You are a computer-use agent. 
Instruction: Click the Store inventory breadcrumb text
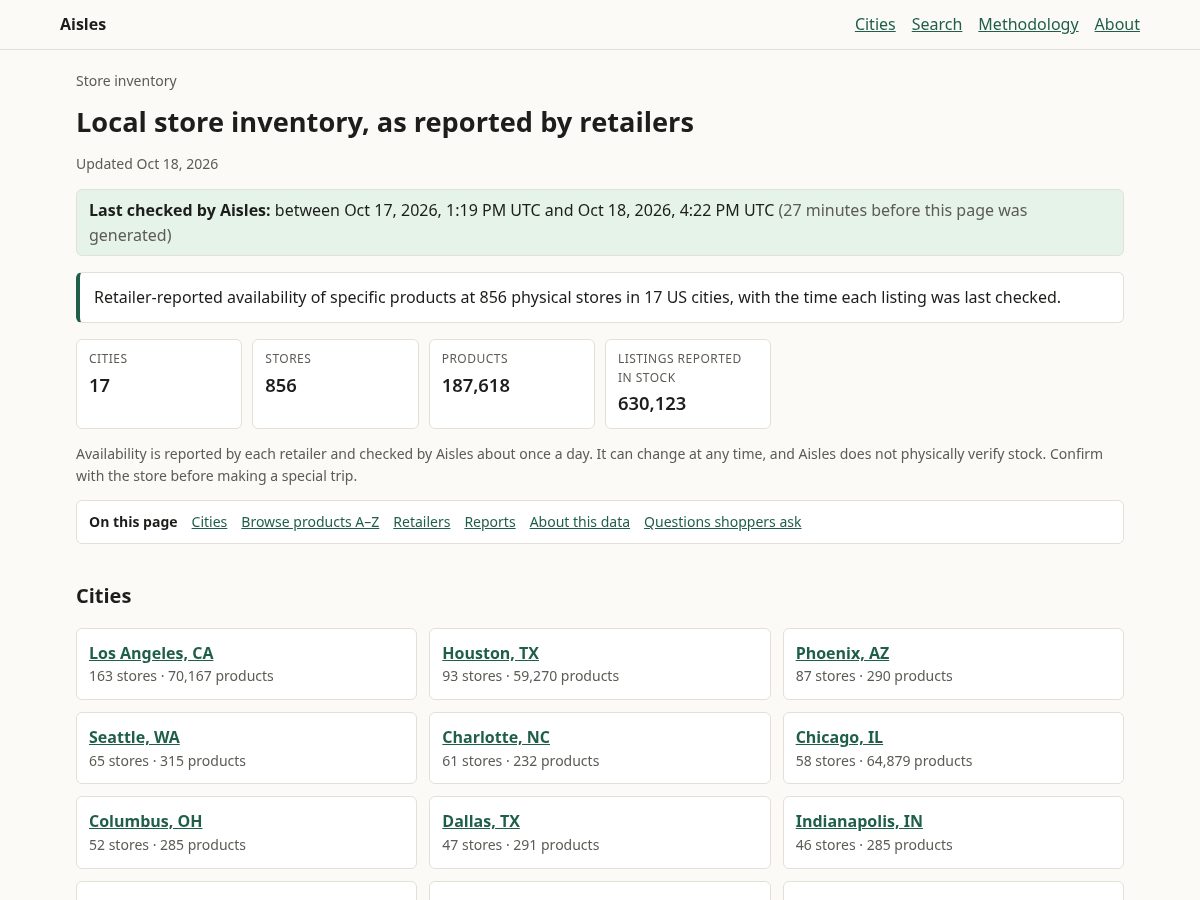[126, 81]
